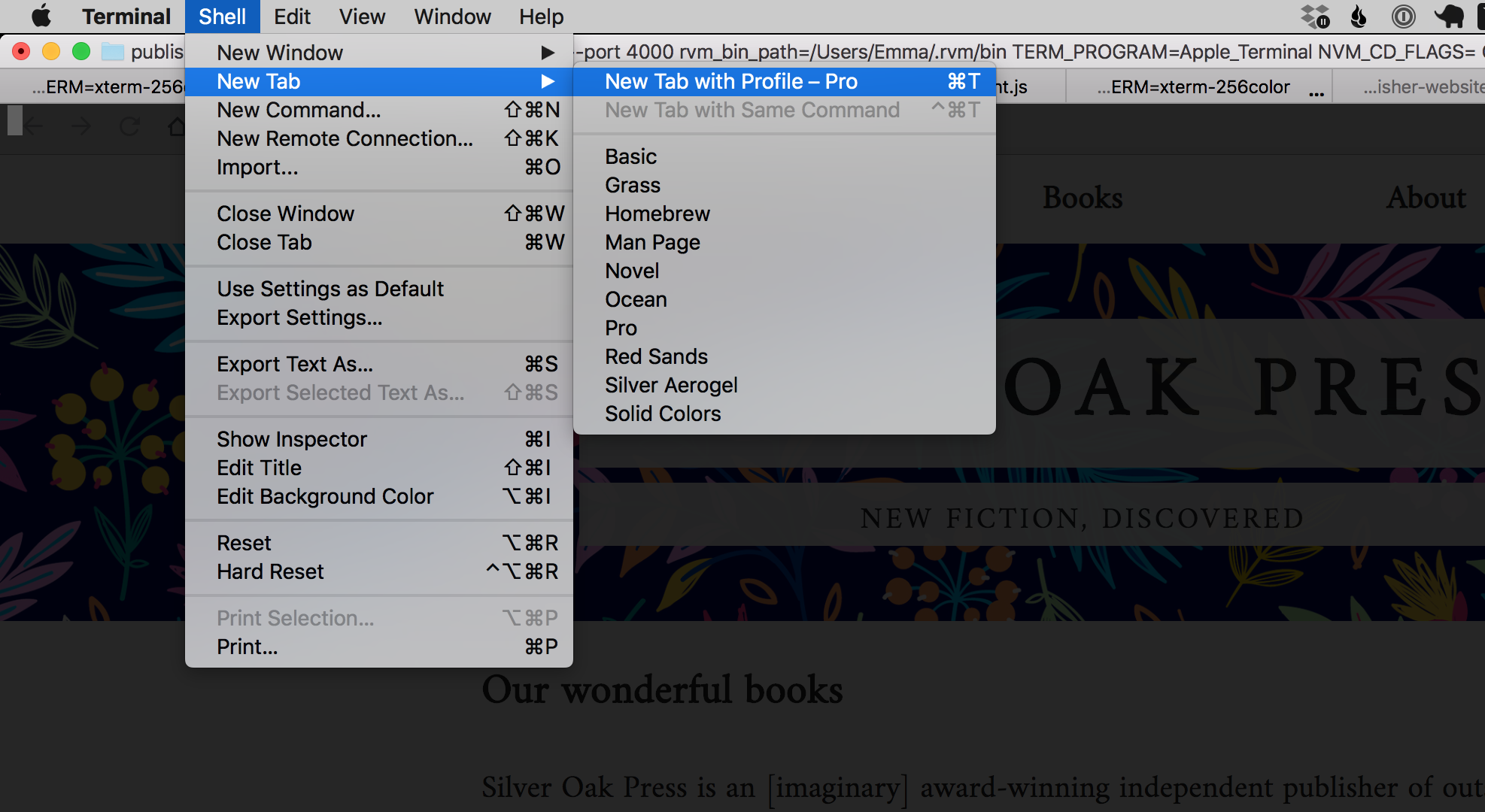Choose New Remote Connection...
Viewport: 1485px width, 812px height.
379,138
